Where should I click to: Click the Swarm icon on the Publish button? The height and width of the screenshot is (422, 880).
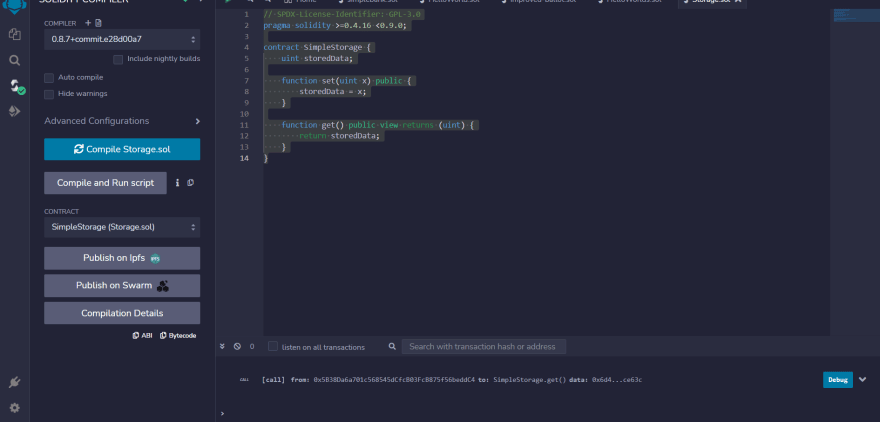click(162, 286)
